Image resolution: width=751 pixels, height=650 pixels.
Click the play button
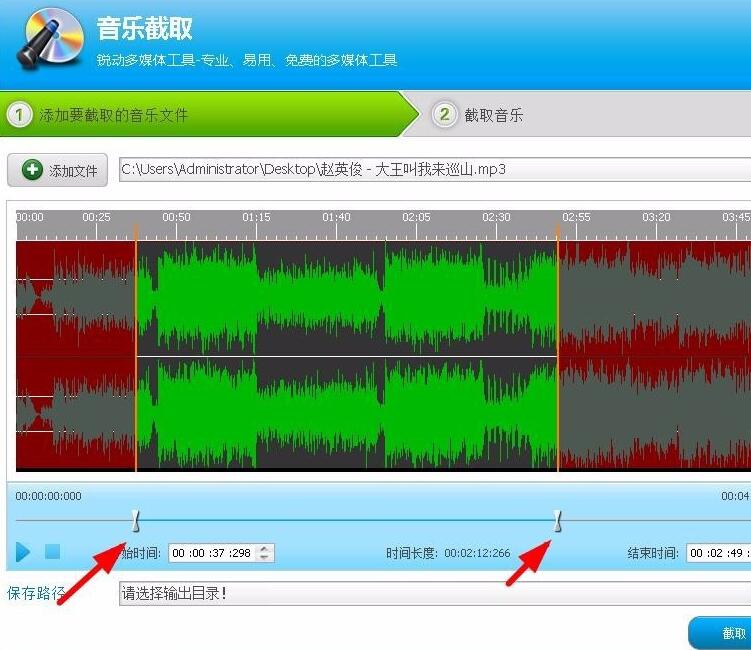tap(23, 552)
